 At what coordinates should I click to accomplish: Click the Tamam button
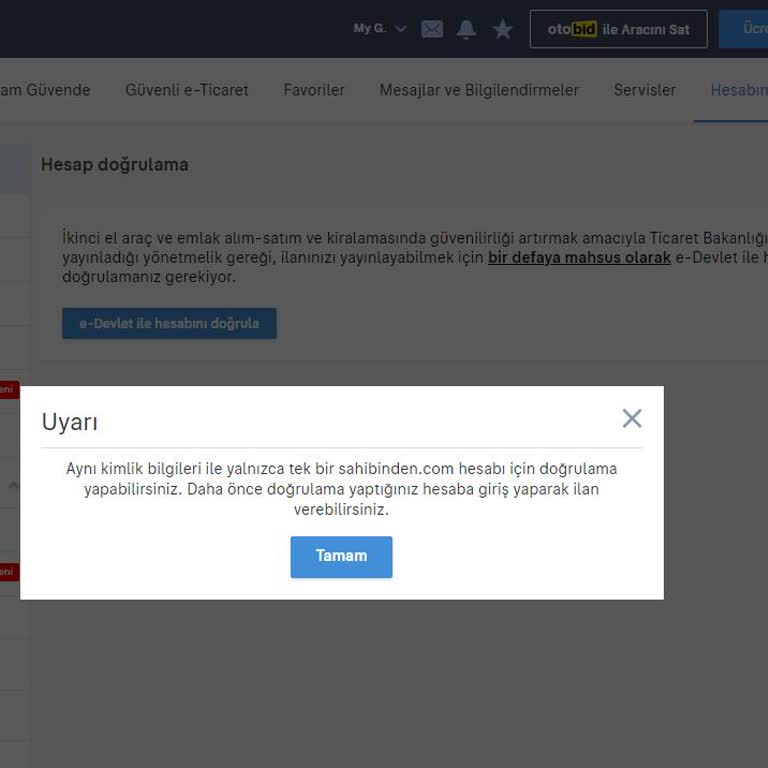tap(341, 557)
